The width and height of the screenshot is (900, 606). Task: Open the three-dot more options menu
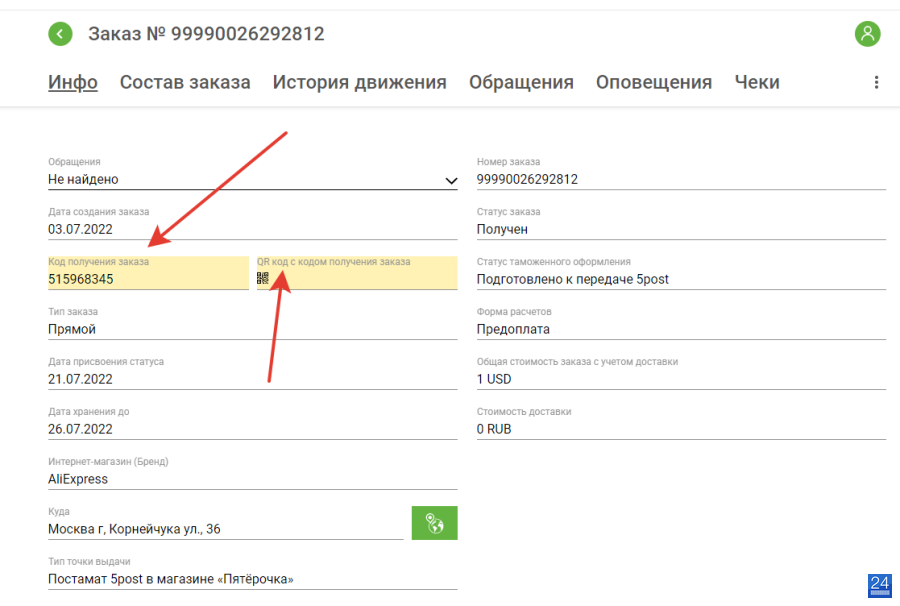coord(876,82)
